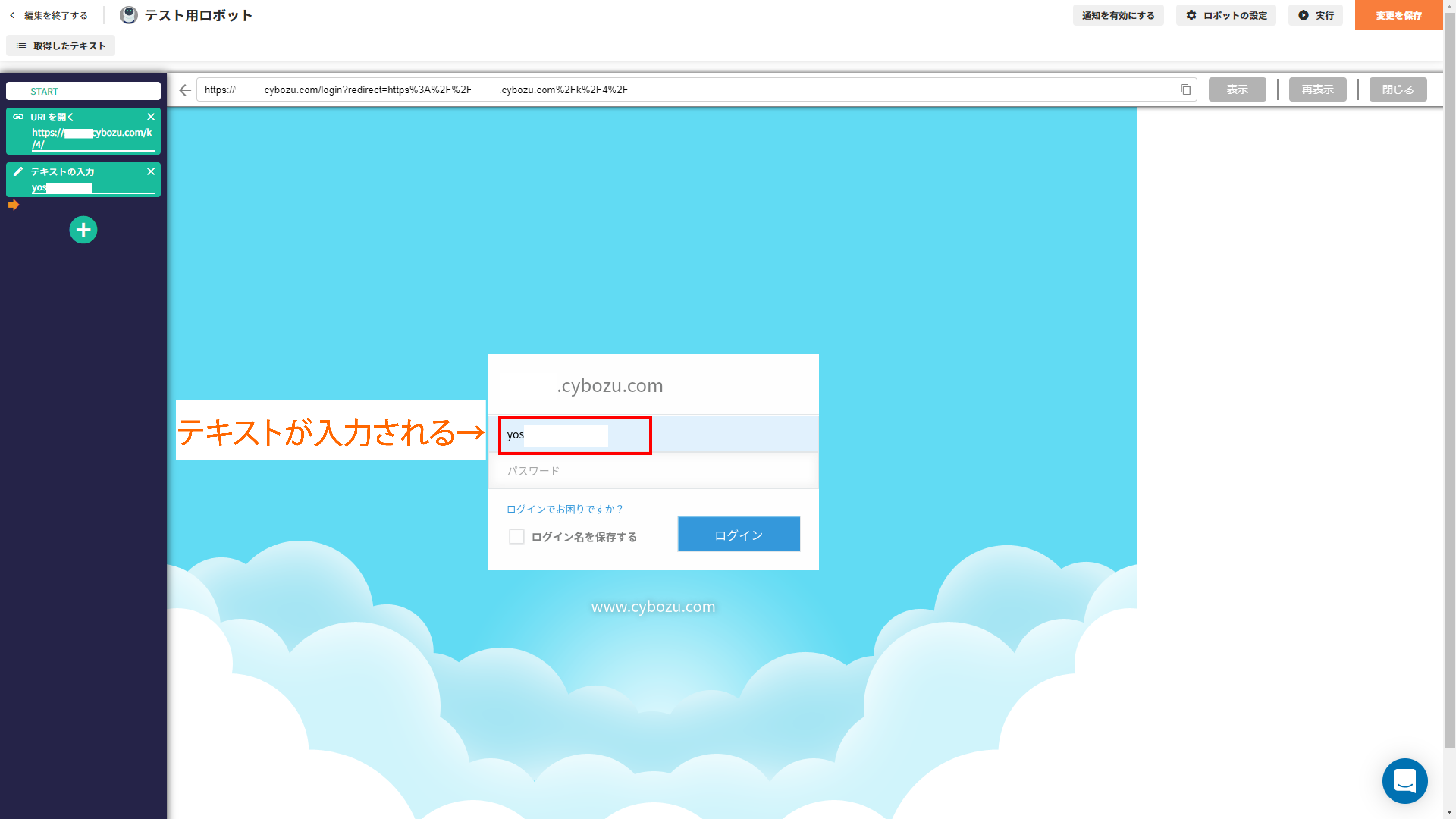Click the back chevron to end editing
Screen dimensions: 1456x819
(x=12, y=15)
